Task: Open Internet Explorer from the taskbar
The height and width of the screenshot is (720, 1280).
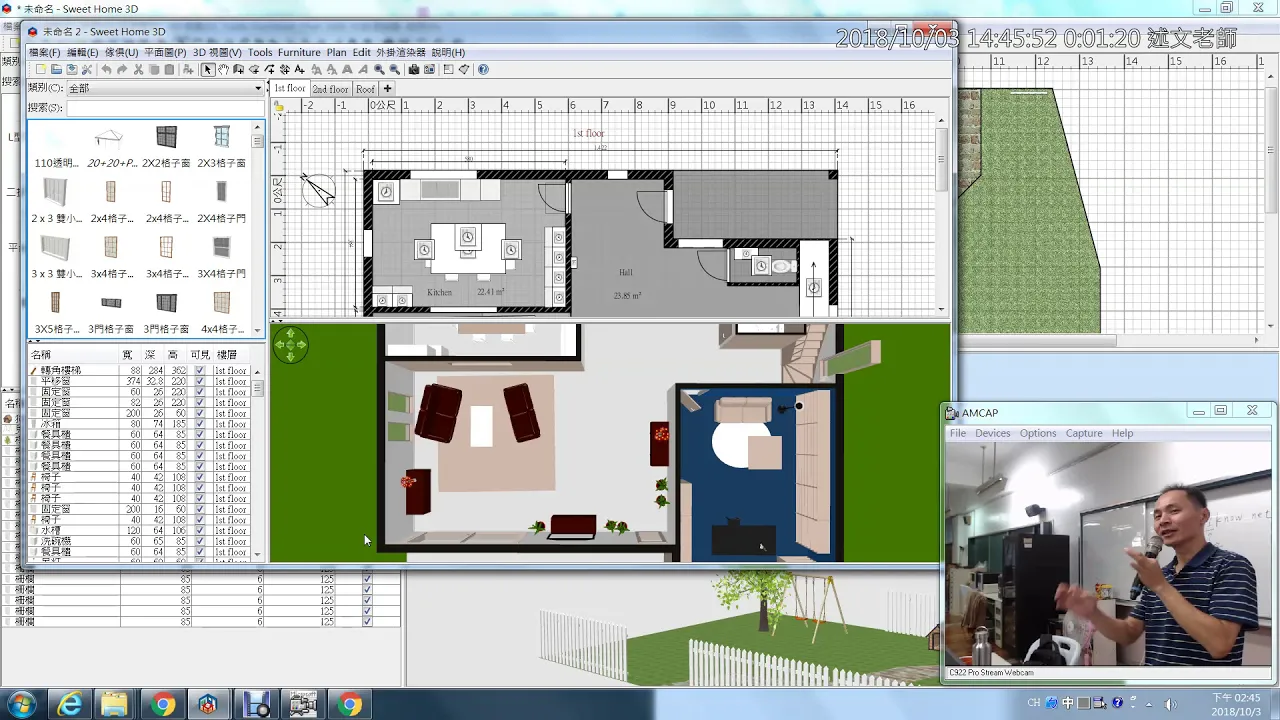Action: tap(70, 705)
